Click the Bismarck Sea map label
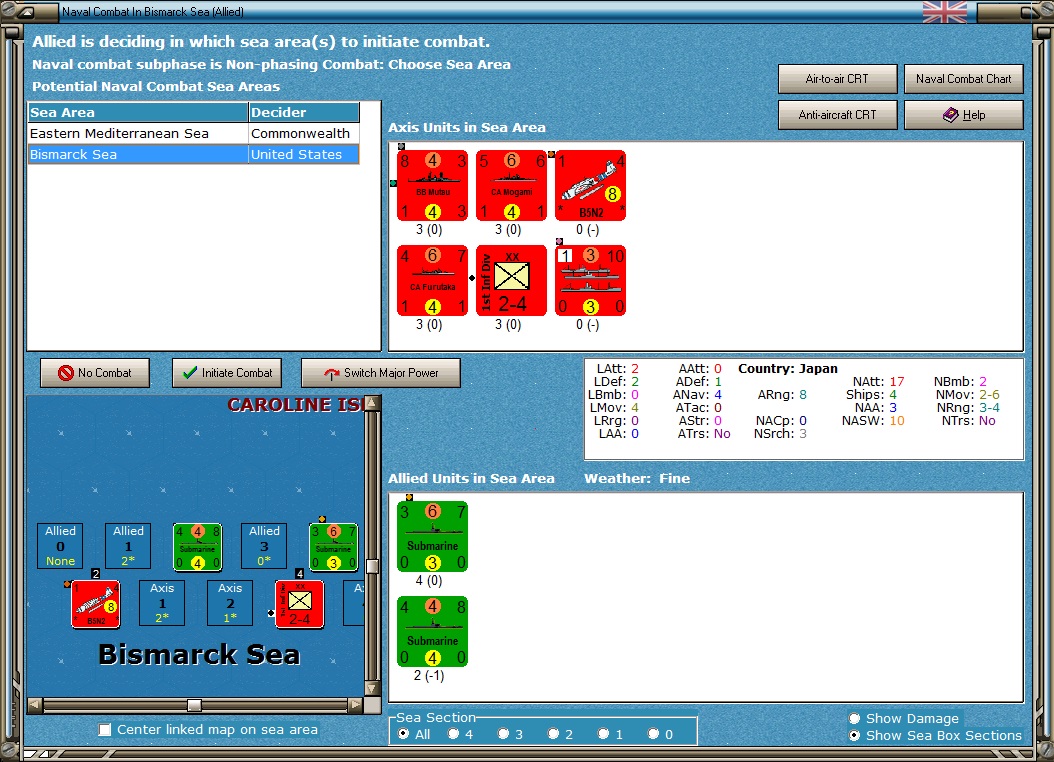The width and height of the screenshot is (1054, 762). (x=199, y=654)
